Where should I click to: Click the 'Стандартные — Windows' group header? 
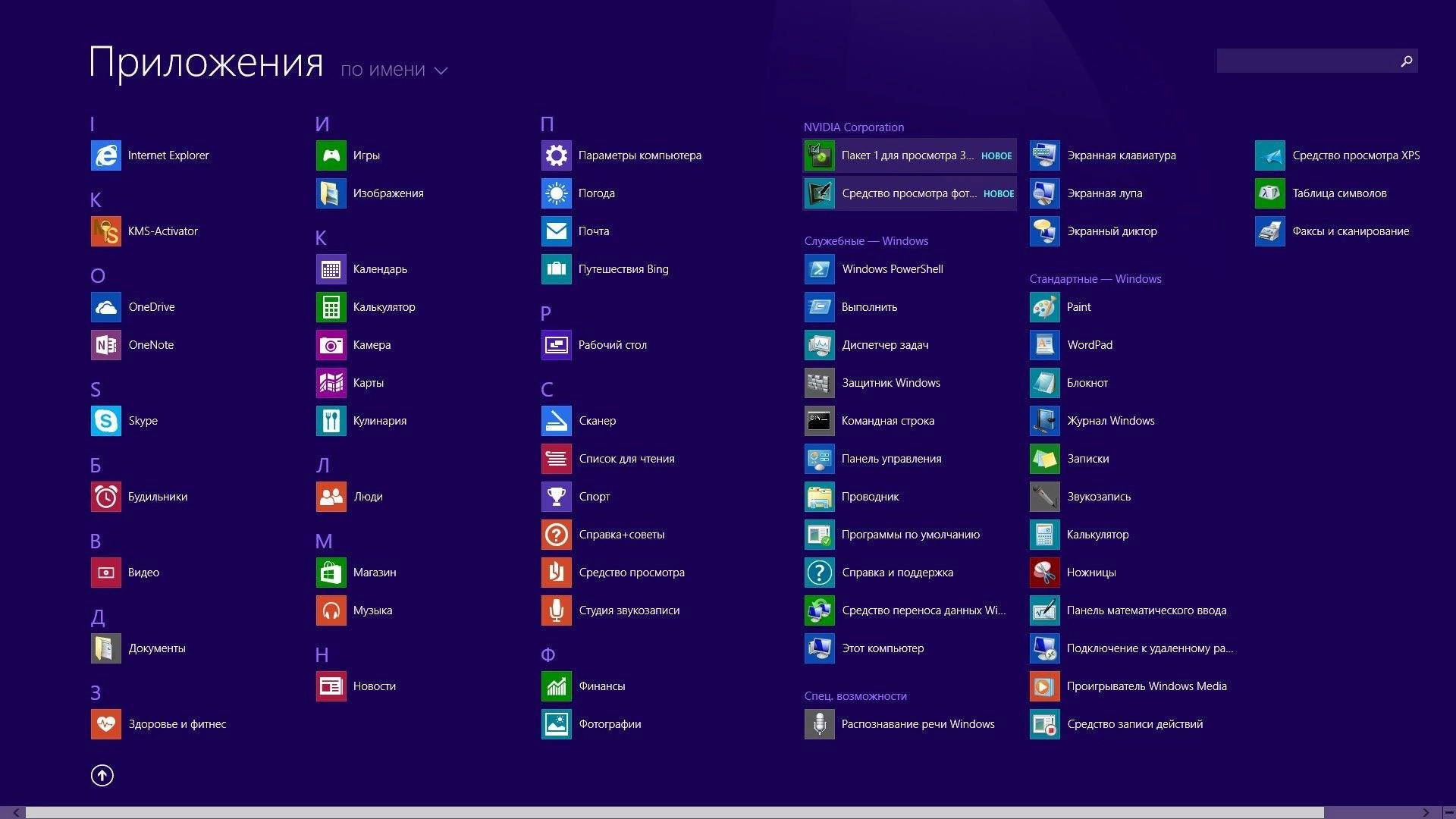point(1095,279)
